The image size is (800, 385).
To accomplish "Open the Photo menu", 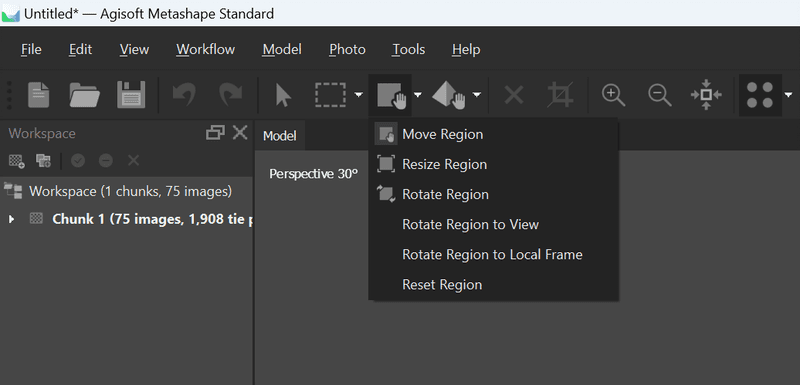I will tap(347, 49).
